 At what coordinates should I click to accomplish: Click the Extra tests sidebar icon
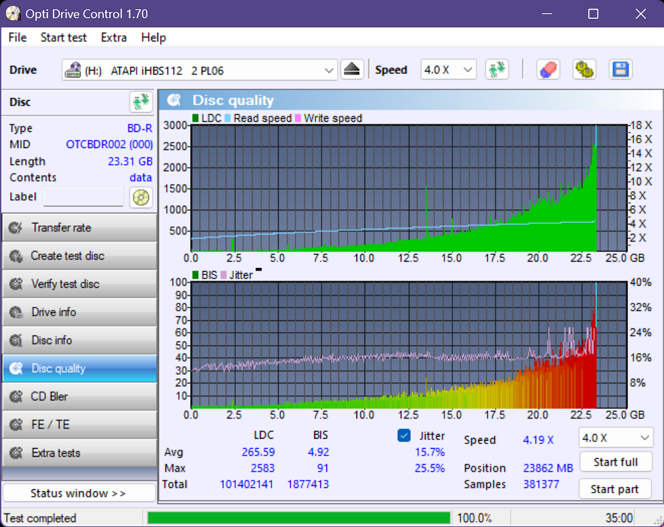16,453
